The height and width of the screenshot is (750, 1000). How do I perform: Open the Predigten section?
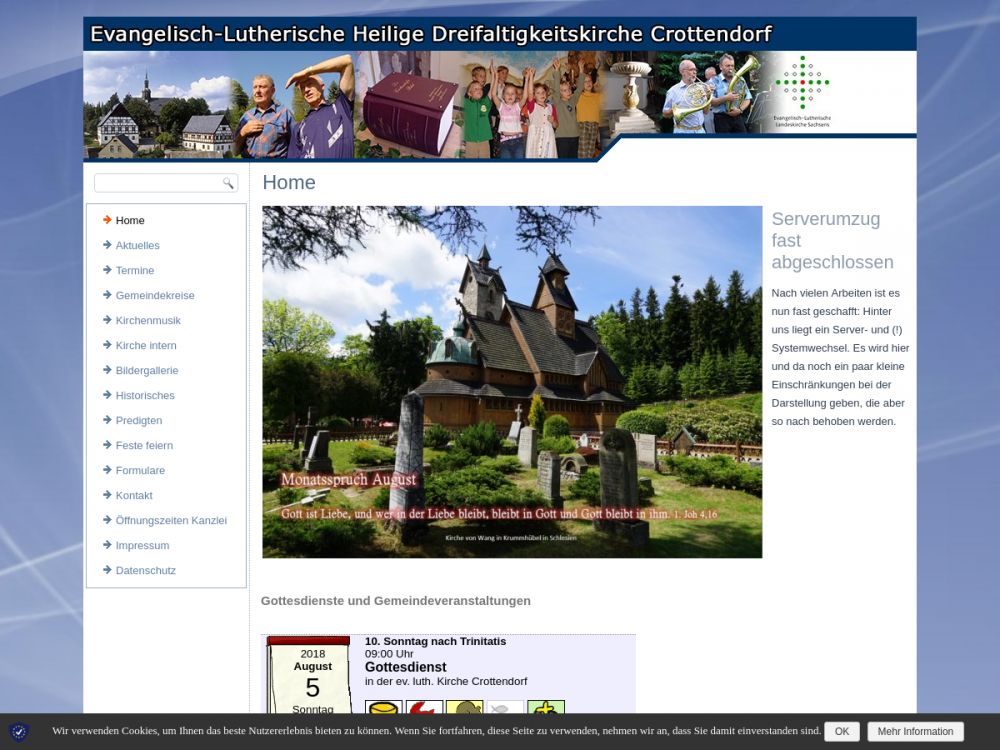click(x=138, y=420)
